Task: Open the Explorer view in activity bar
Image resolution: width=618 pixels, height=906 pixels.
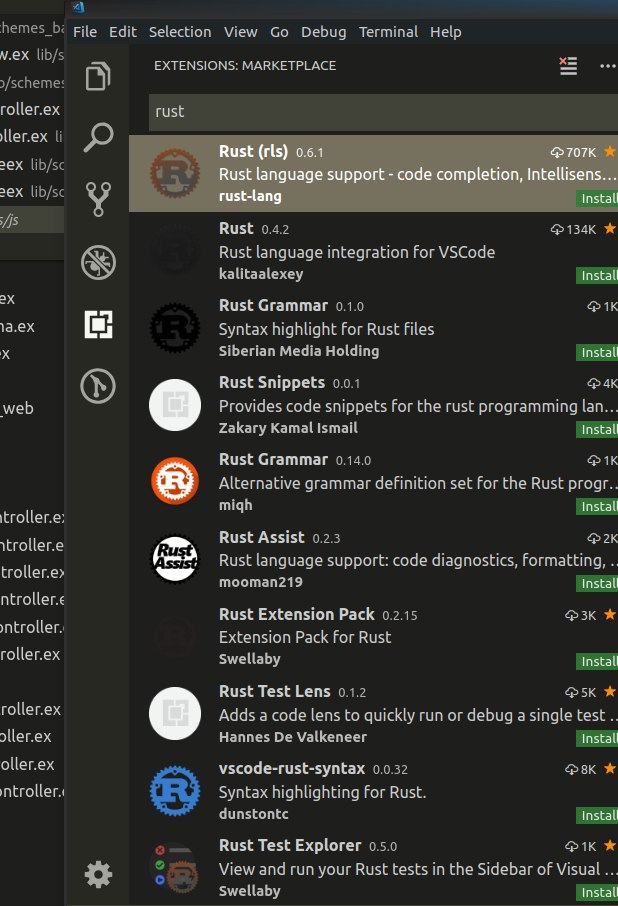Action: pos(98,76)
